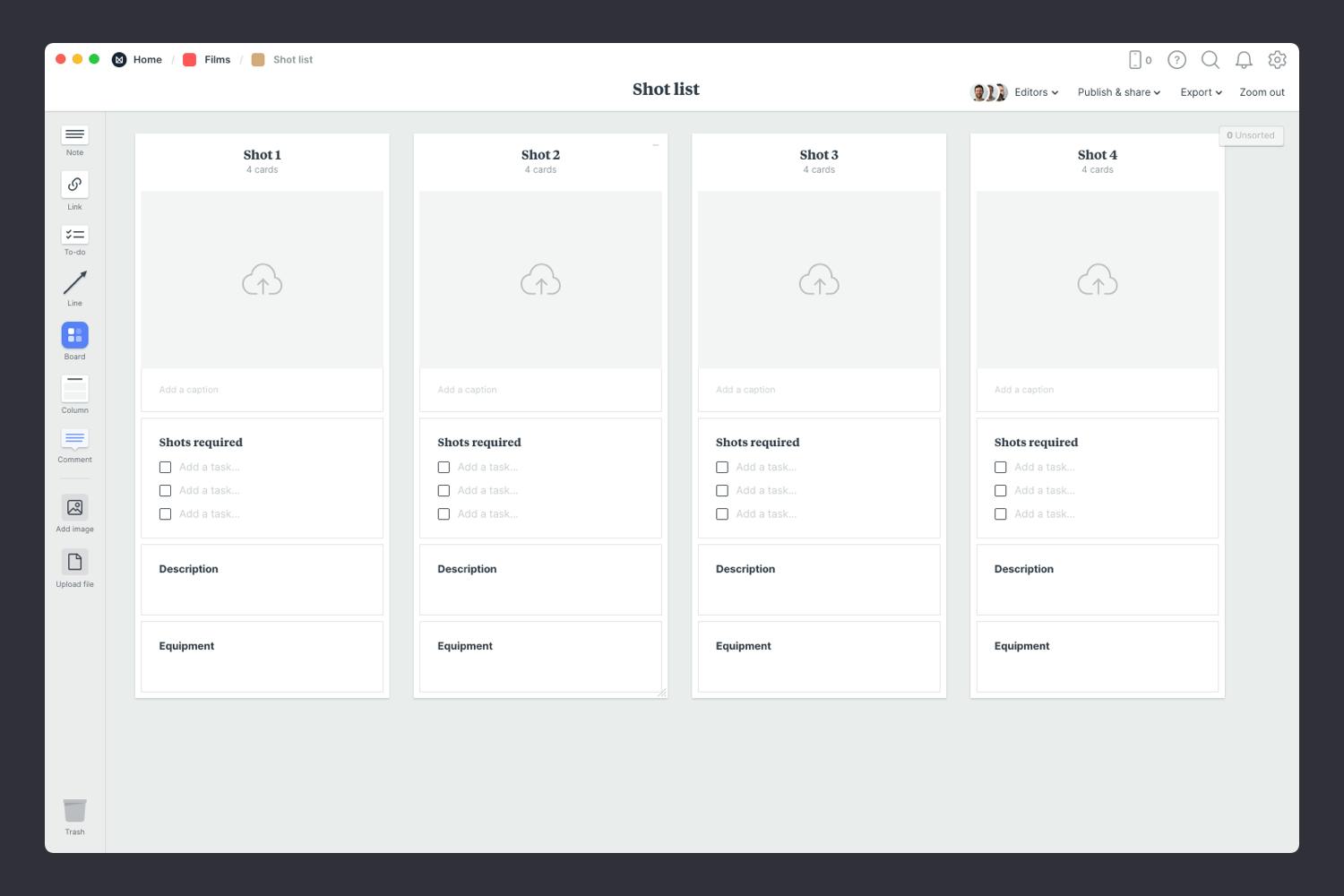Screen dimensions: 1344x896
Task: Open Publish & share dropdown
Action: coord(1118,92)
